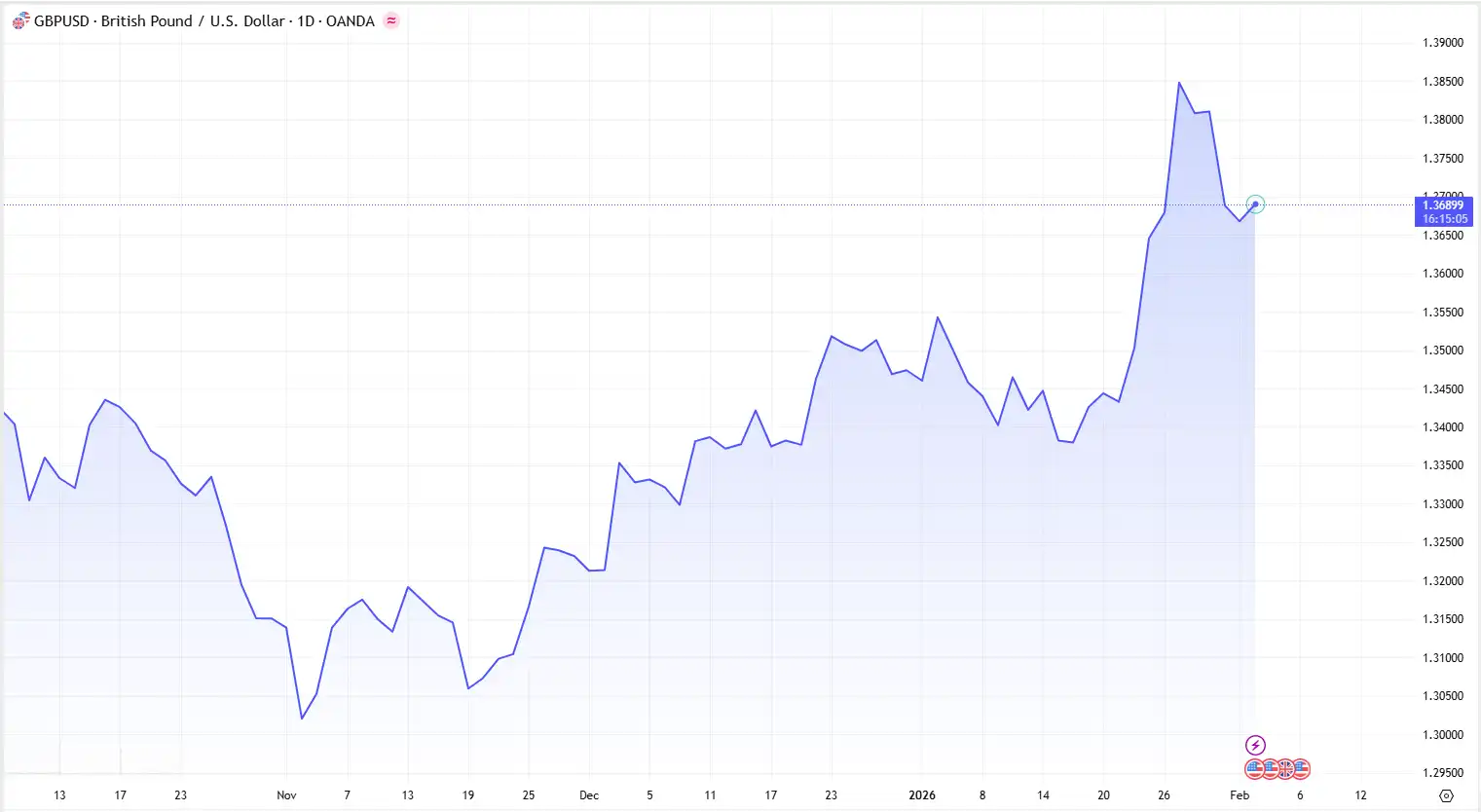Image resolution: width=1481 pixels, height=812 pixels.
Task: Click the UK flag economic event icon
Action: click(x=1285, y=769)
